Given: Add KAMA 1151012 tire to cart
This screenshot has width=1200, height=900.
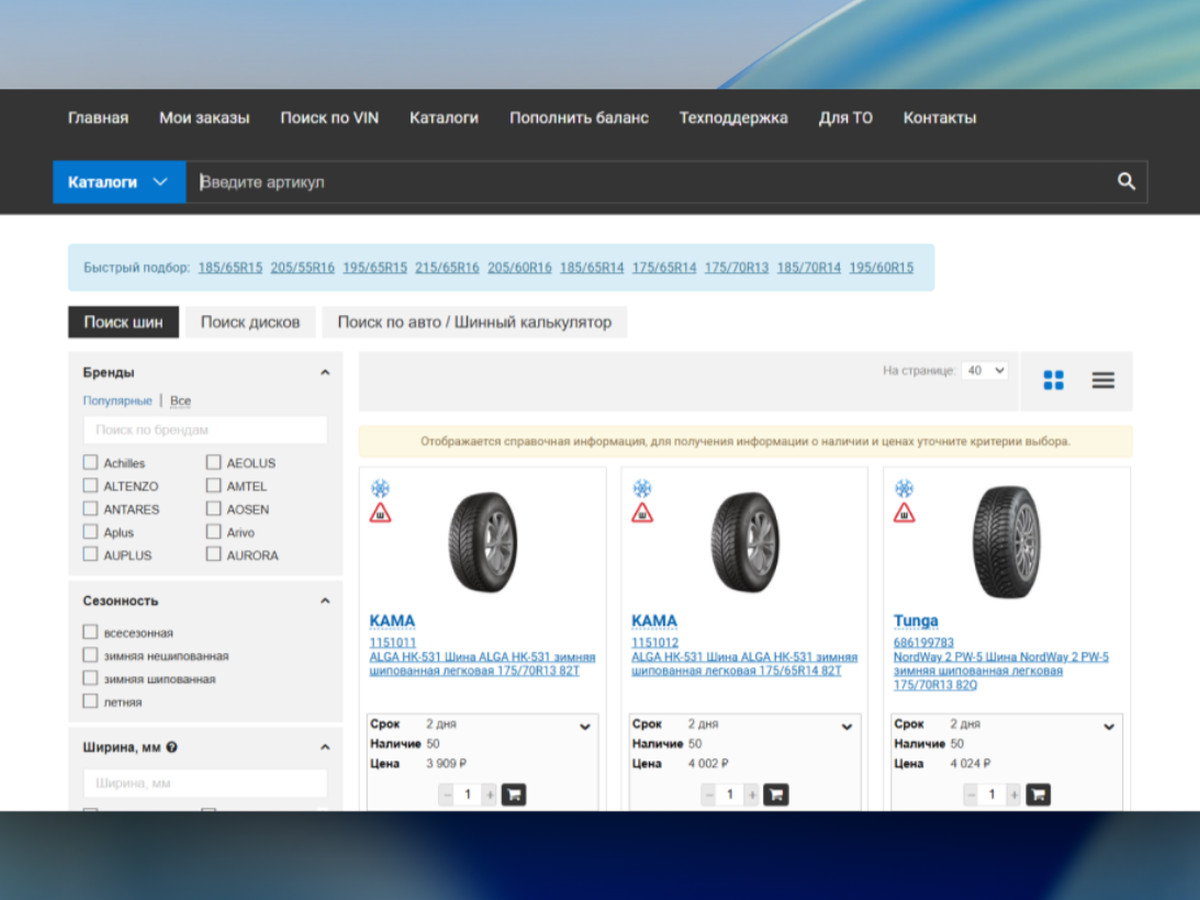Looking at the screenshot, I should tap(776, 795).
